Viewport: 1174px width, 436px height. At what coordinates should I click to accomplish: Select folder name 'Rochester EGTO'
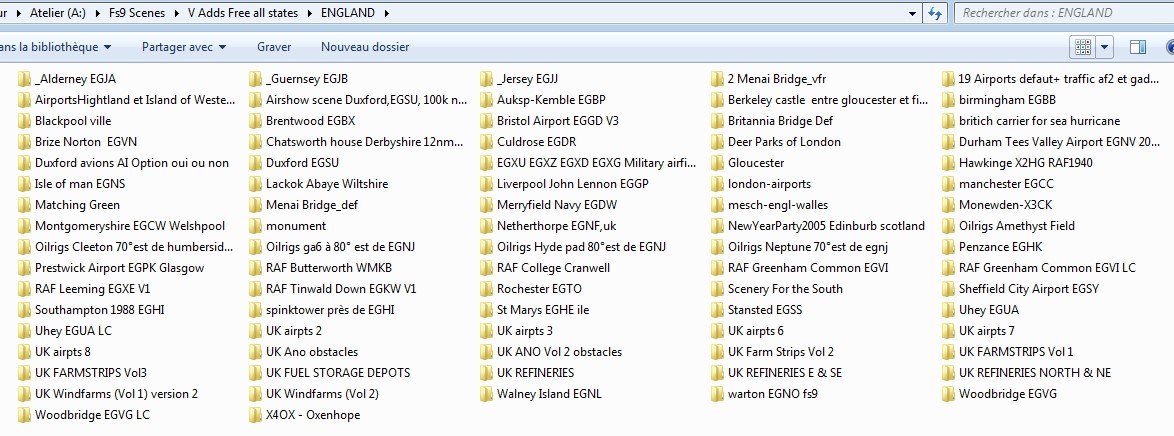539,288
